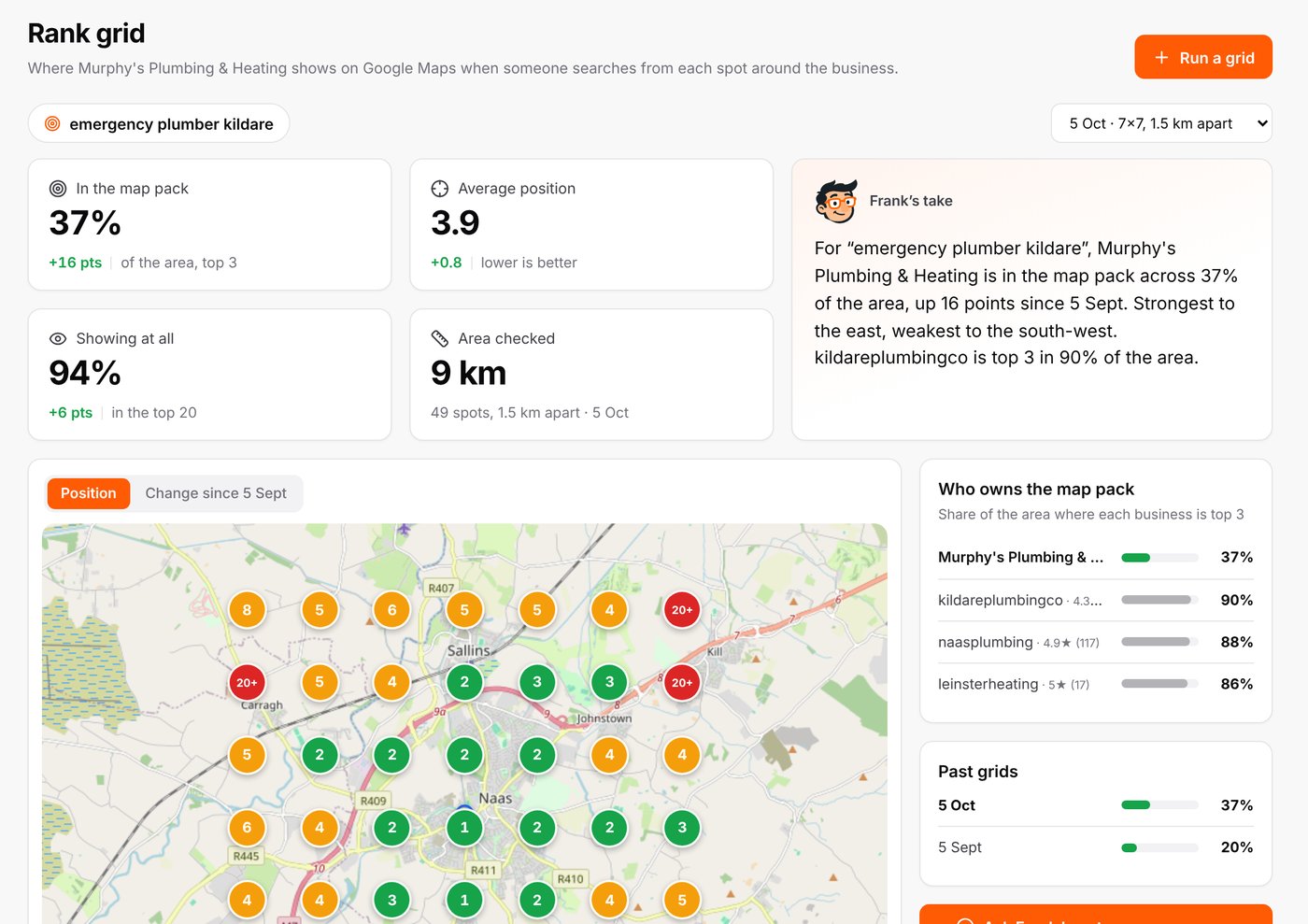Viewport: 1308px width, 924px height.
Task: Click the orange 5 marker under R407 label
Action: [464, 610]
